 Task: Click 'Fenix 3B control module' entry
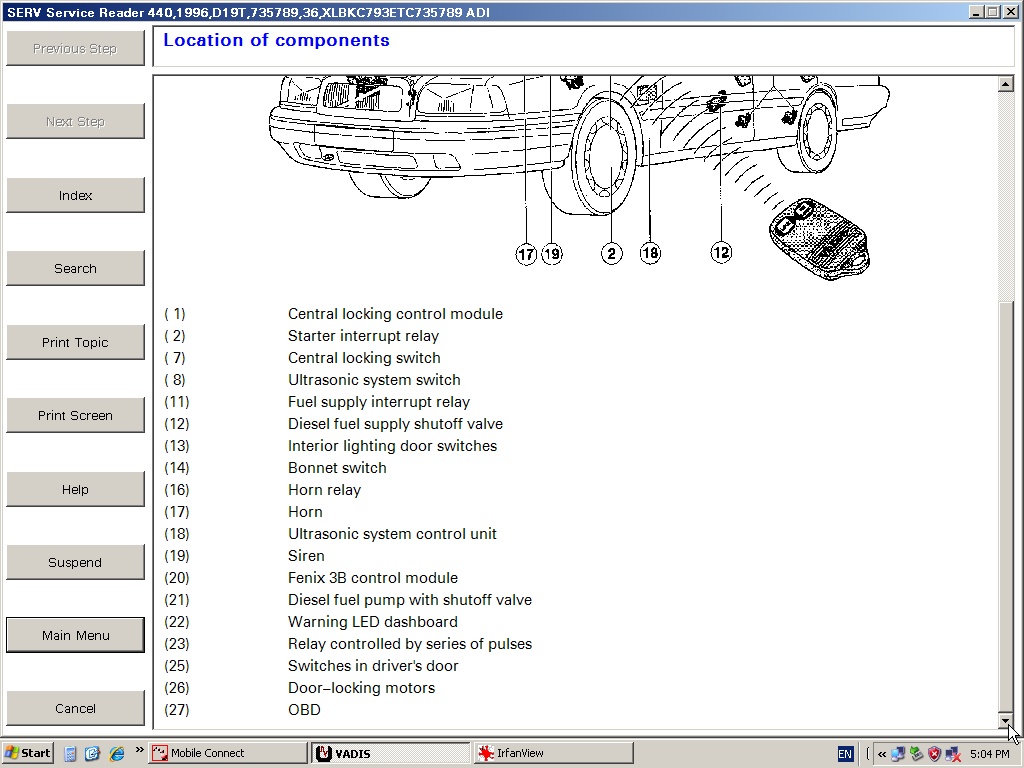[373, 578]
